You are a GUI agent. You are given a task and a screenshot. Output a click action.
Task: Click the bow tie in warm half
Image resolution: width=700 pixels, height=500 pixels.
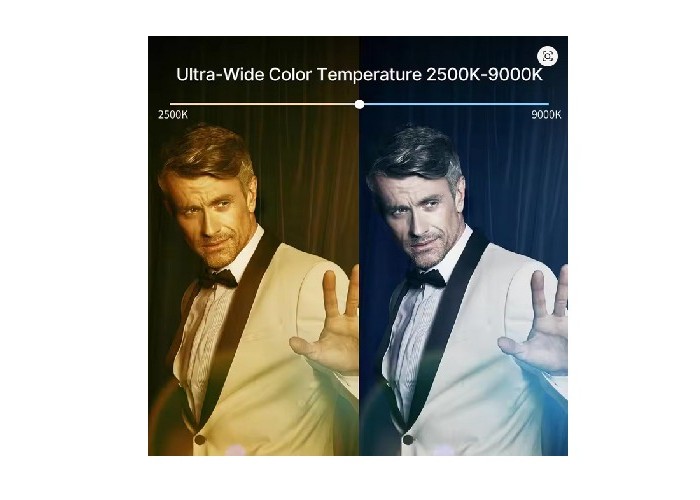pyautogui.click(x=218, y=279)
